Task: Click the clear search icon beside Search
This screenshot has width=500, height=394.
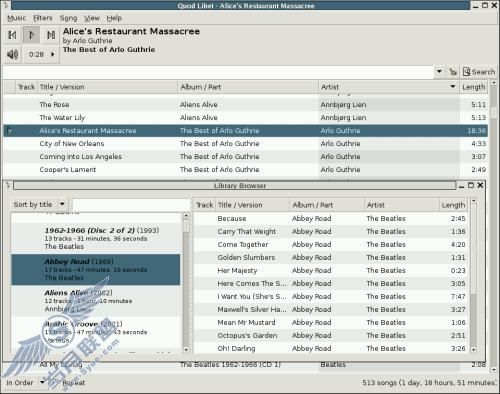Action: [453, 71]
